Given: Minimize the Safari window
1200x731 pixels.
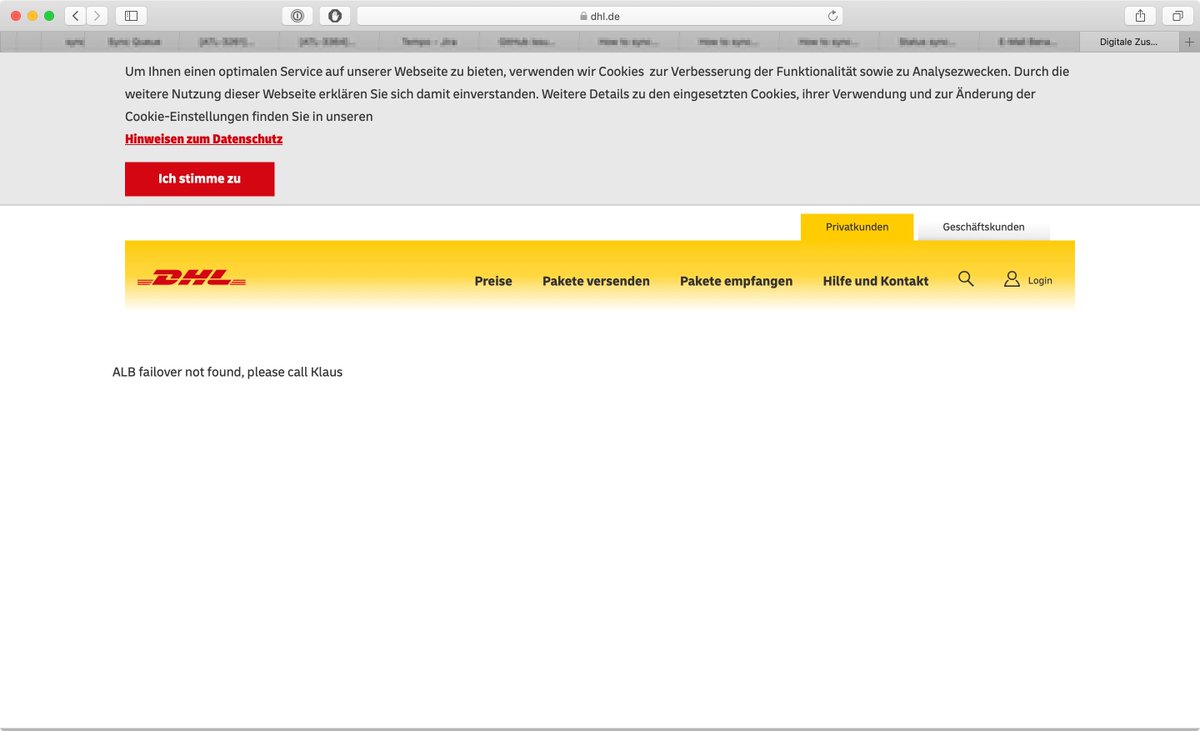Looking at the screenshot, I should (32, 16).
